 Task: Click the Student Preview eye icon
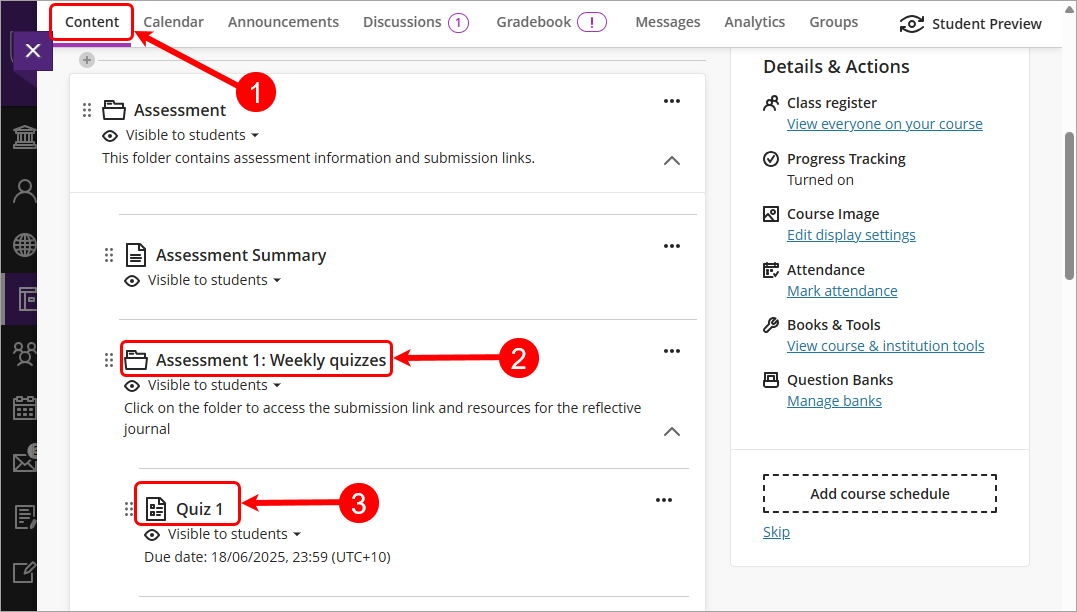911,24
